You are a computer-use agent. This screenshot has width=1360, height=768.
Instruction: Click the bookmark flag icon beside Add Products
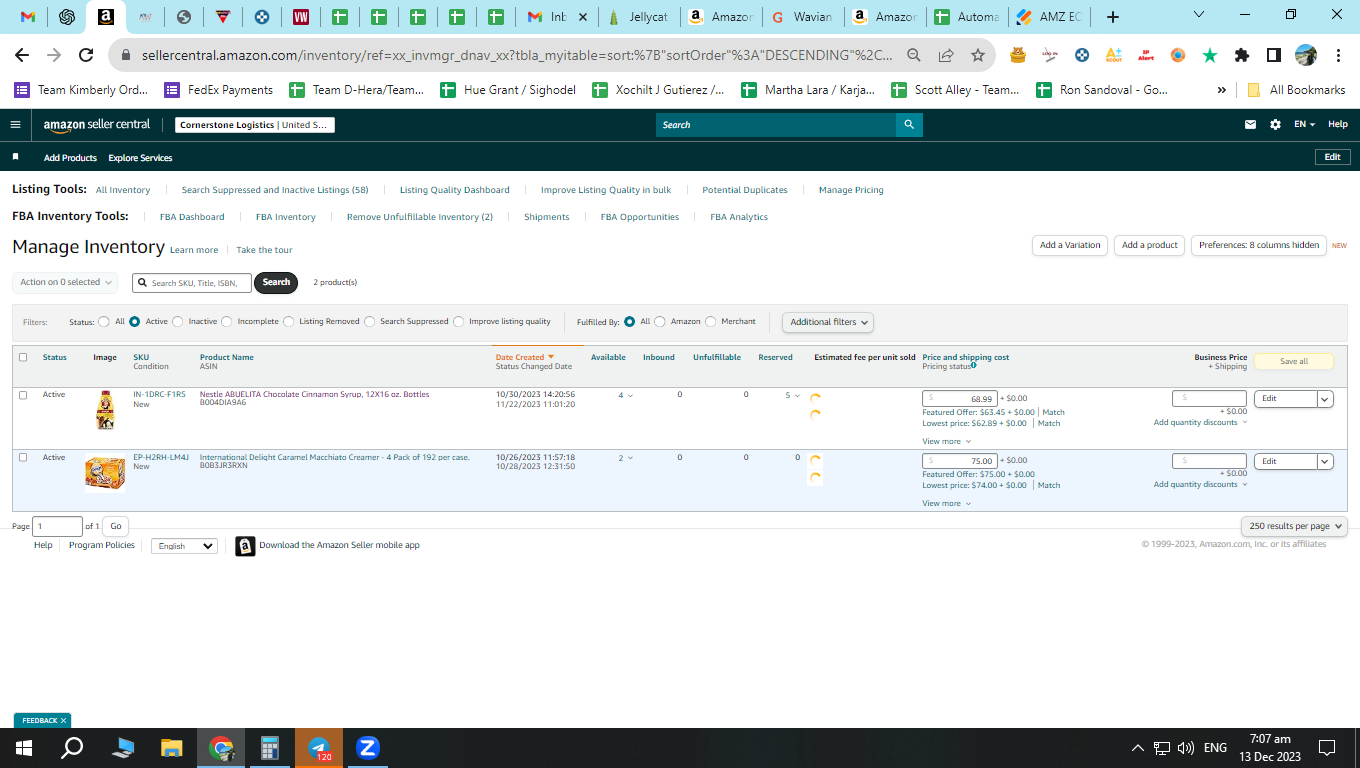pos(15,157)
